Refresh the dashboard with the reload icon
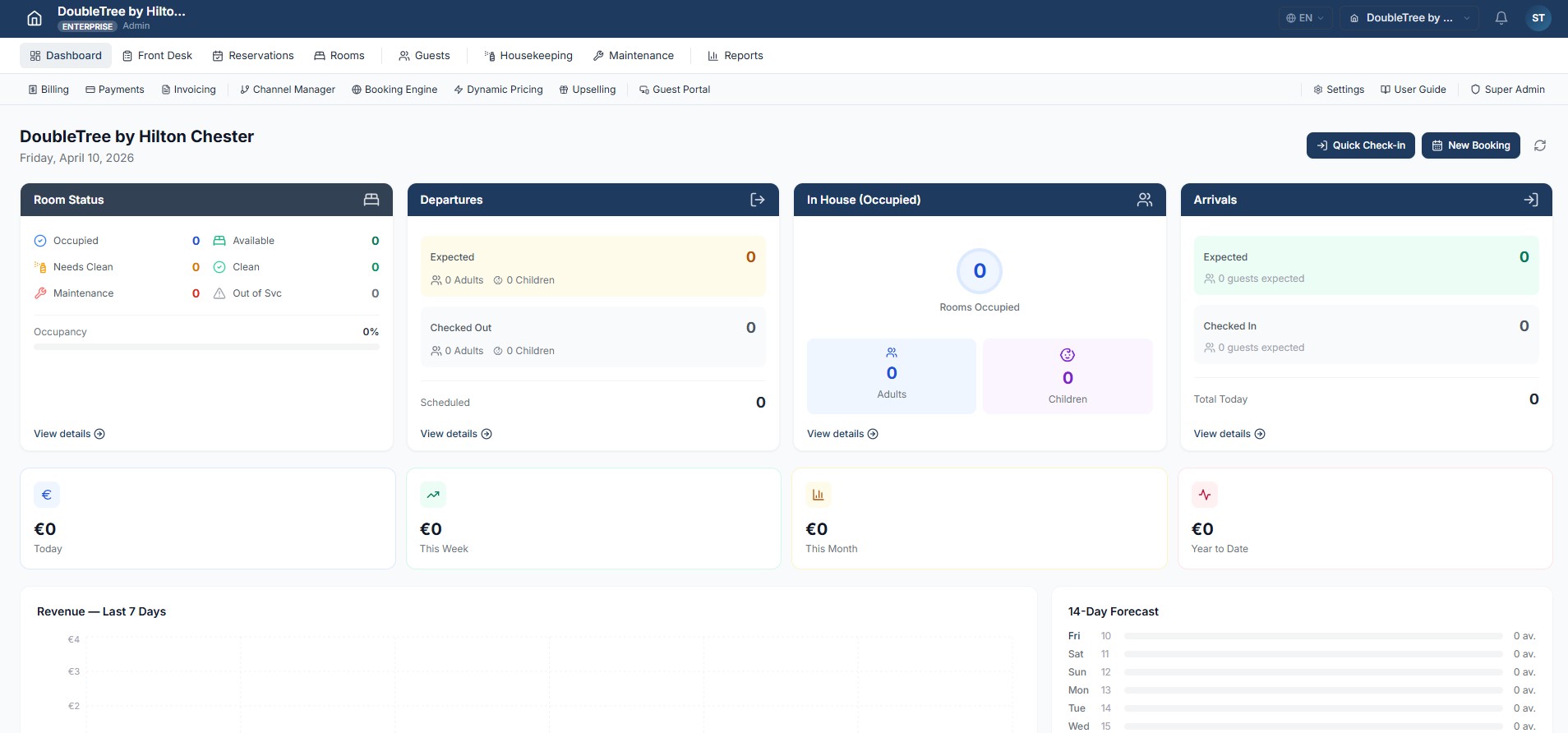This screenshot has width=1568, height=733. 1540,145
